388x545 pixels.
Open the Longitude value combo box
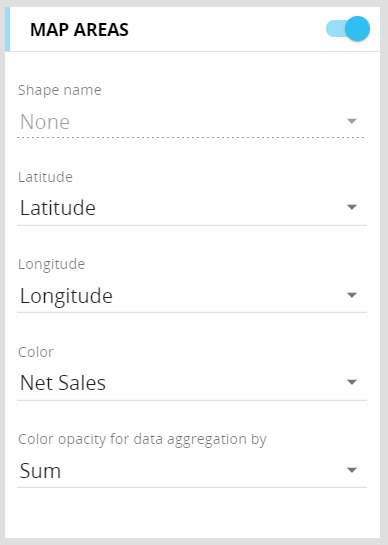click(192, 295)
